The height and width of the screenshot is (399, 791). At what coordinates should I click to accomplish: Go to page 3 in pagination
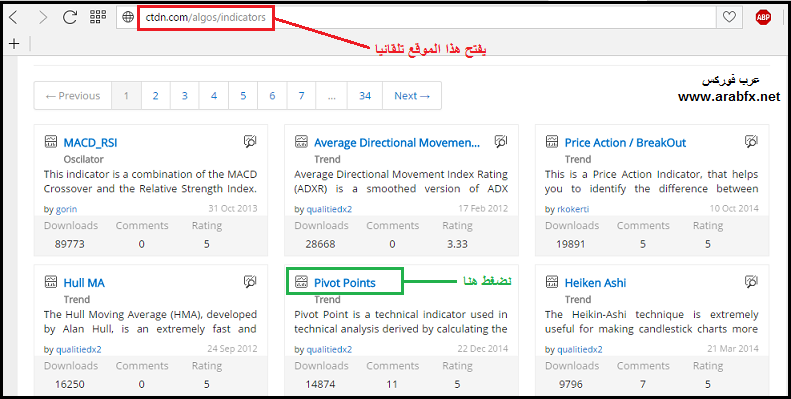click(185, 95)
